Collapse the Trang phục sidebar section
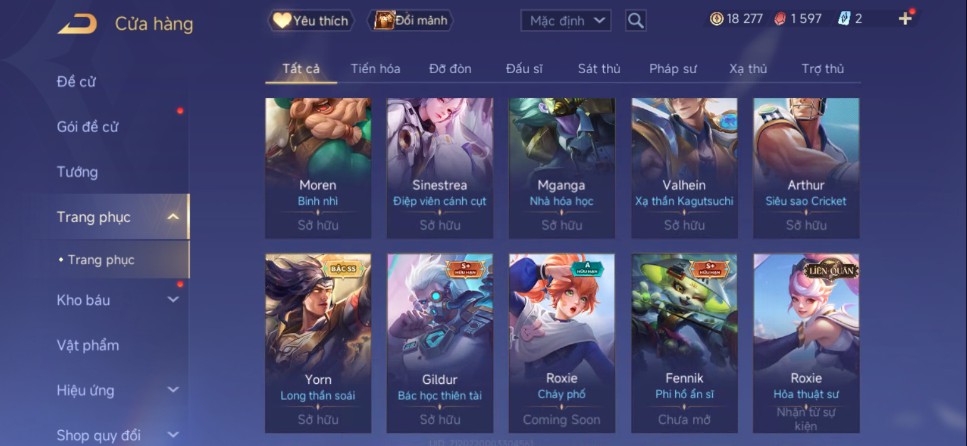Screen dimensions: 967x446 173,217
